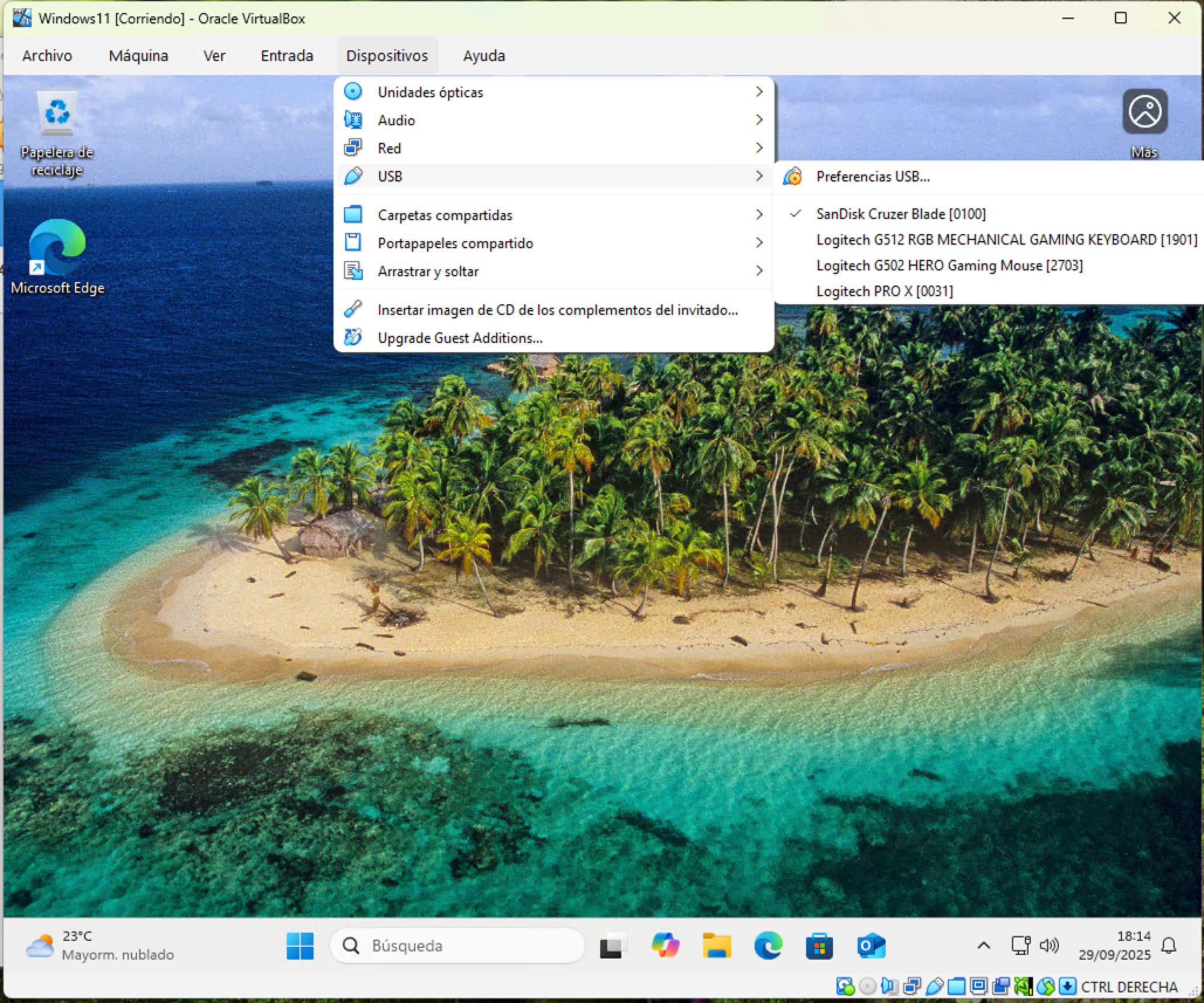The image size is (1204, 1003).
Task: Attach Logitech G512 RGB MECHANICAL GAMING KEYBOARD
Action: click(989, 239)
